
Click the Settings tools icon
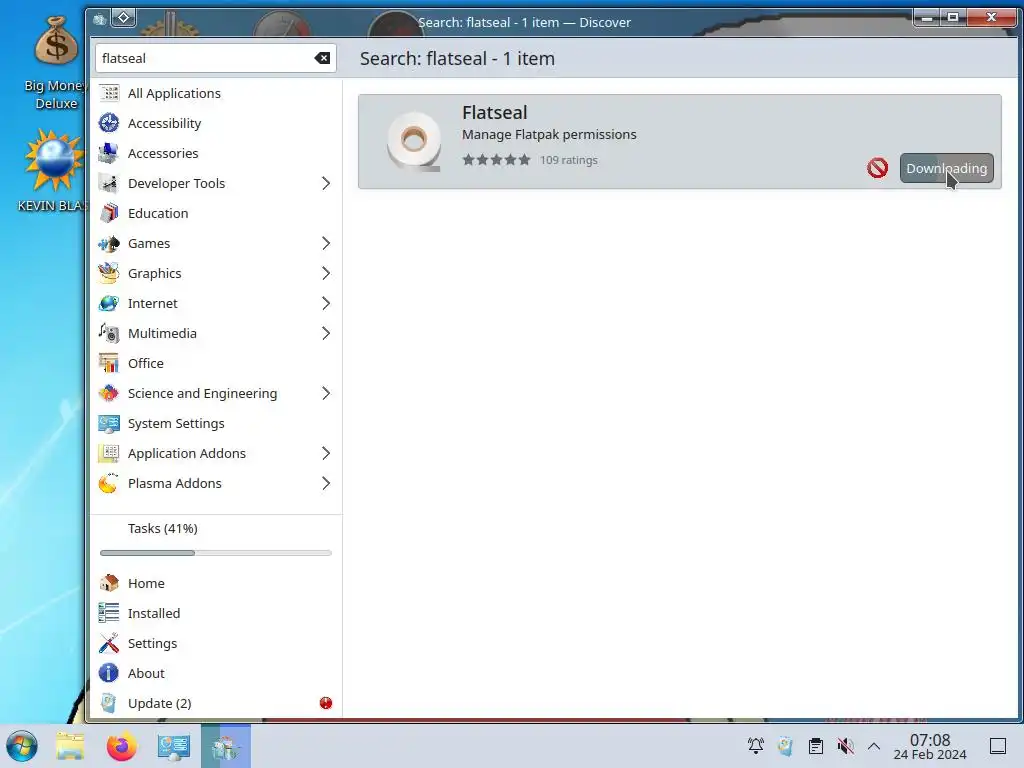coord(109,643)
